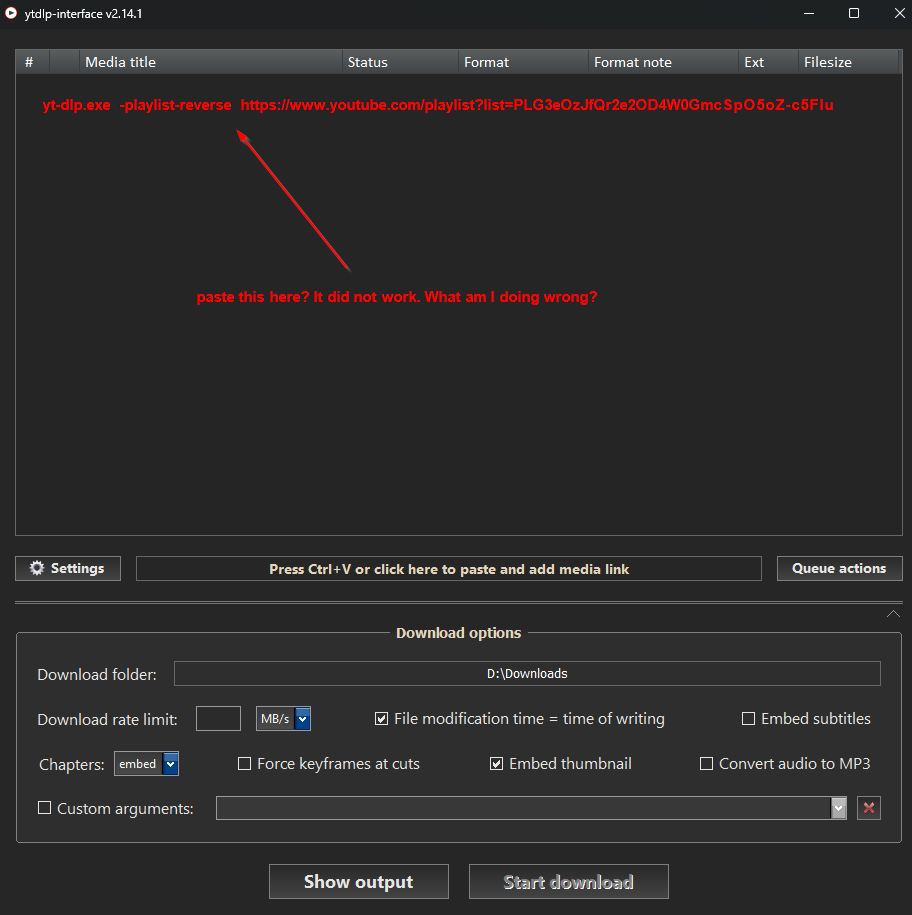
Task: Focus the Download rate limit field
Action: point(218,718)
